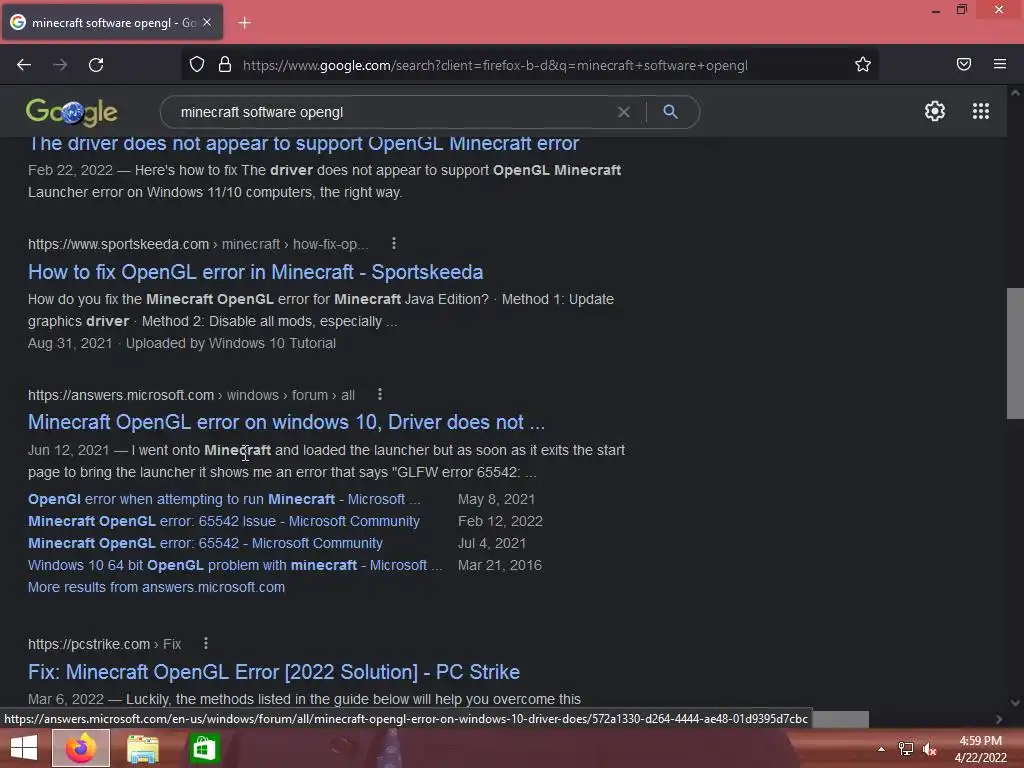The image size is (1024, 768).
Task: Open File Explorer from the taskbar
Action: pos(142,749)
